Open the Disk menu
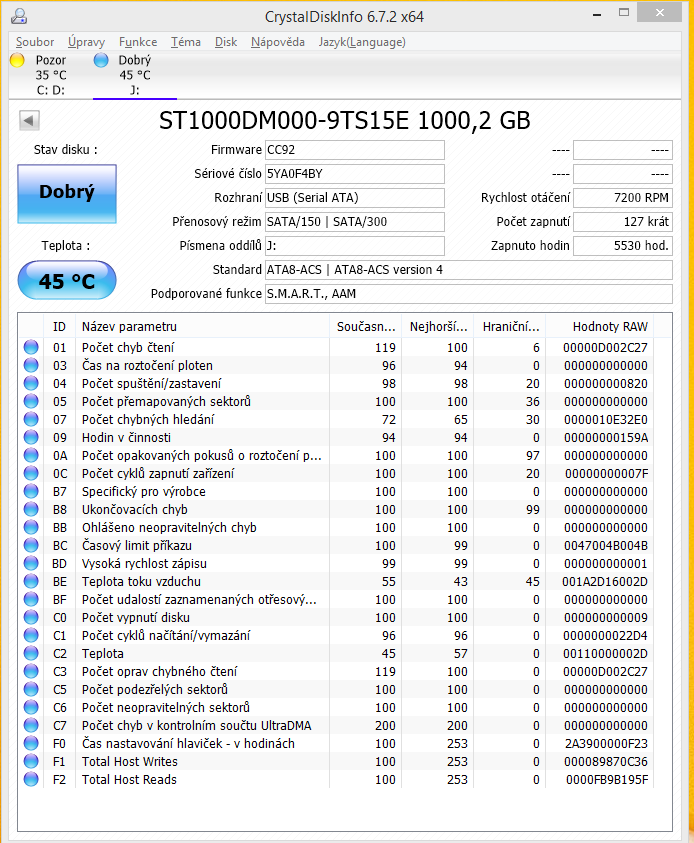This screenshot has height=843, width=694. 226,42
